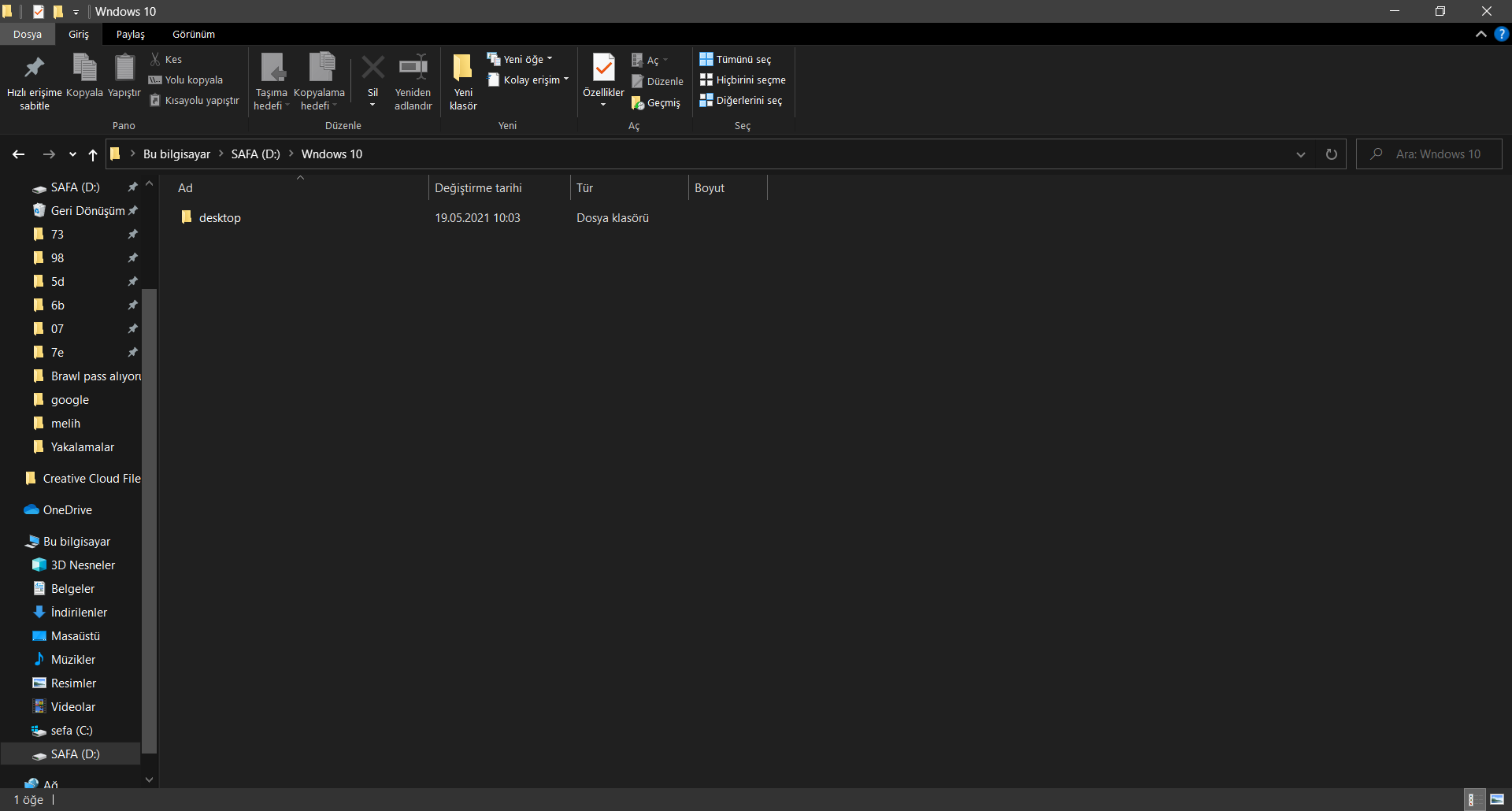Switch to the Görünüm ribbon tab
1512x811 pixels.
194,34
